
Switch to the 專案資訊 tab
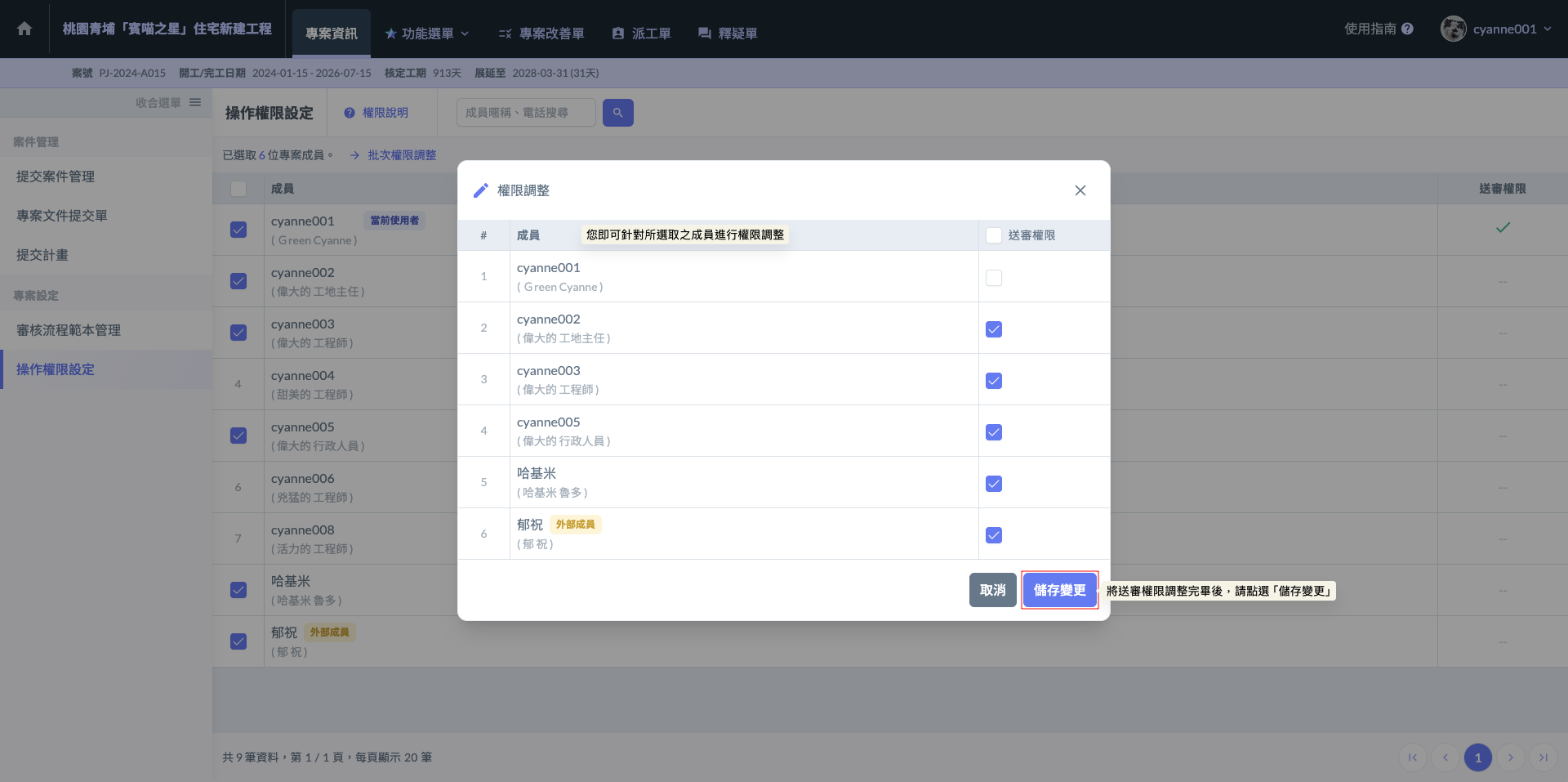tap(332, 34)
